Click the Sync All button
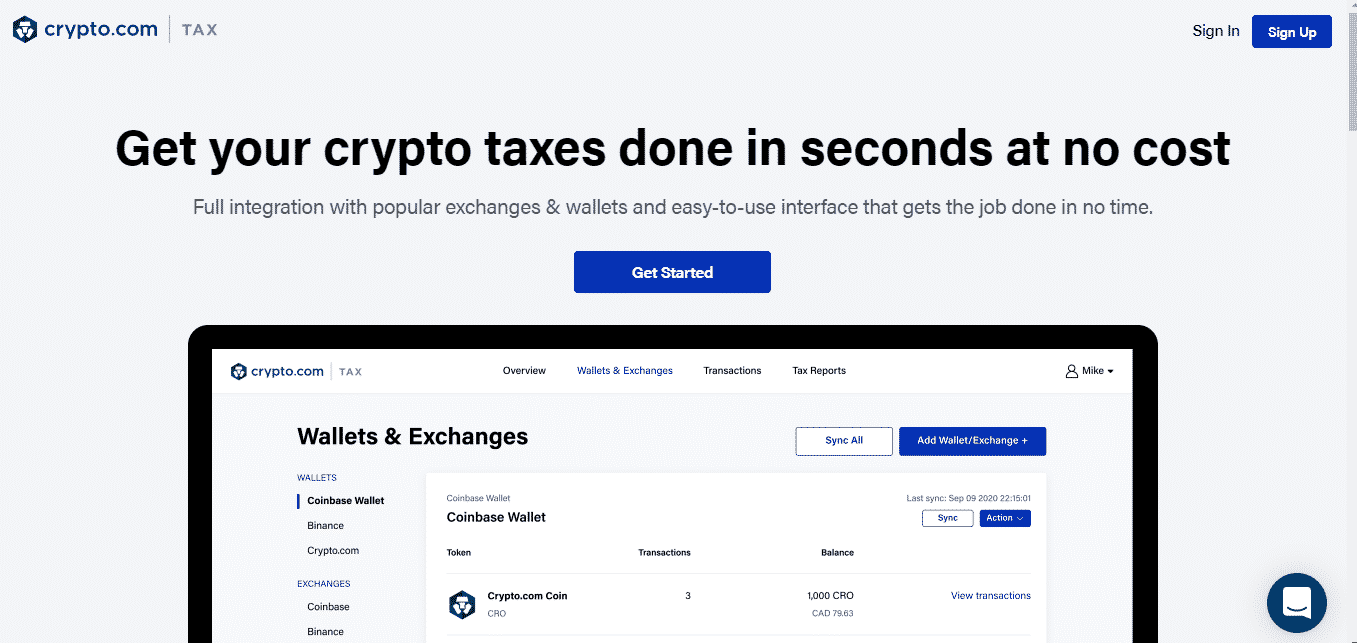 [844, 441]
